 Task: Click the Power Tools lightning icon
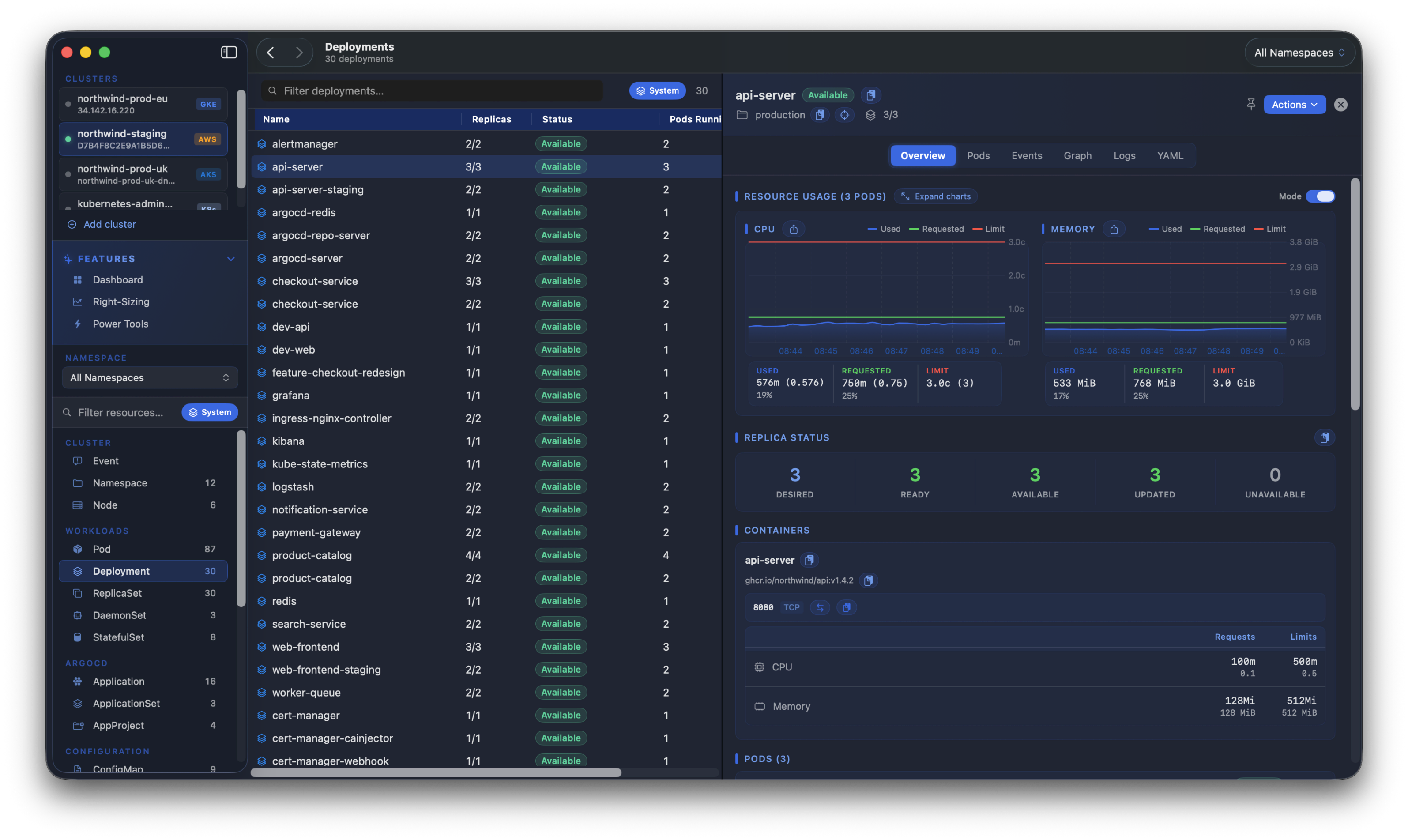point(78,324)
